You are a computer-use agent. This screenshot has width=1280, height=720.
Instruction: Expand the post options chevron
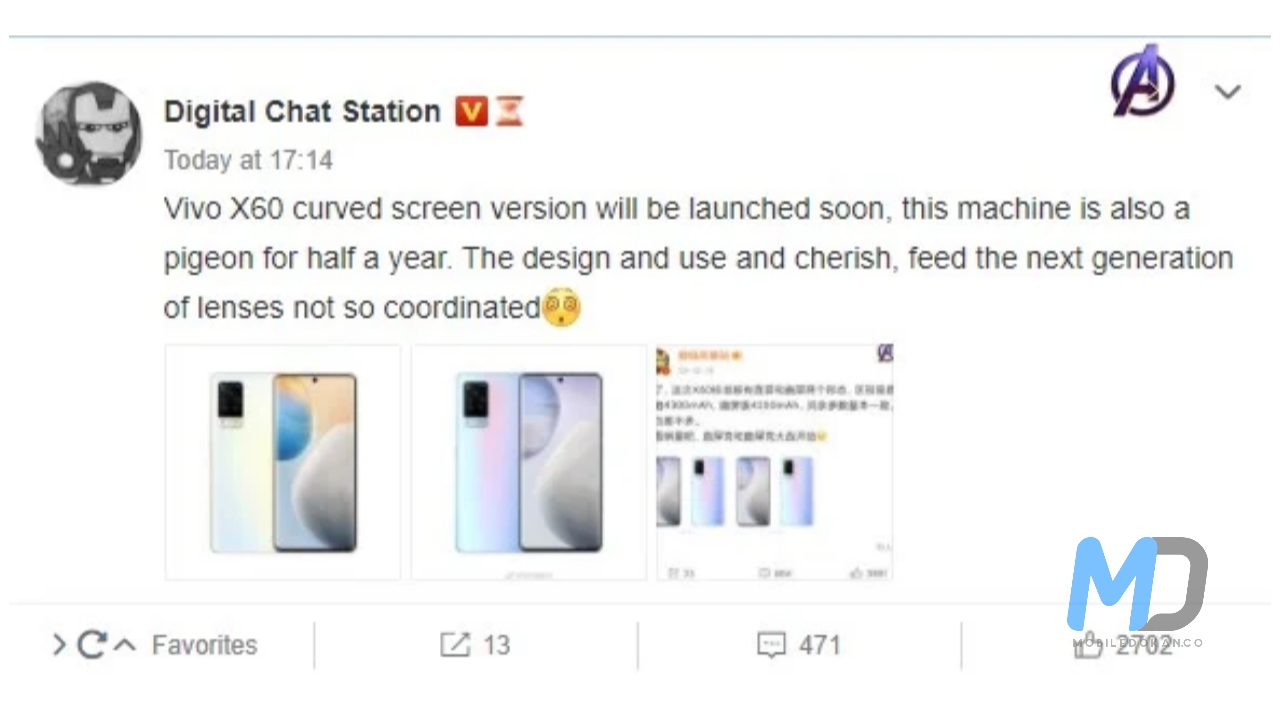[1227, 92]
